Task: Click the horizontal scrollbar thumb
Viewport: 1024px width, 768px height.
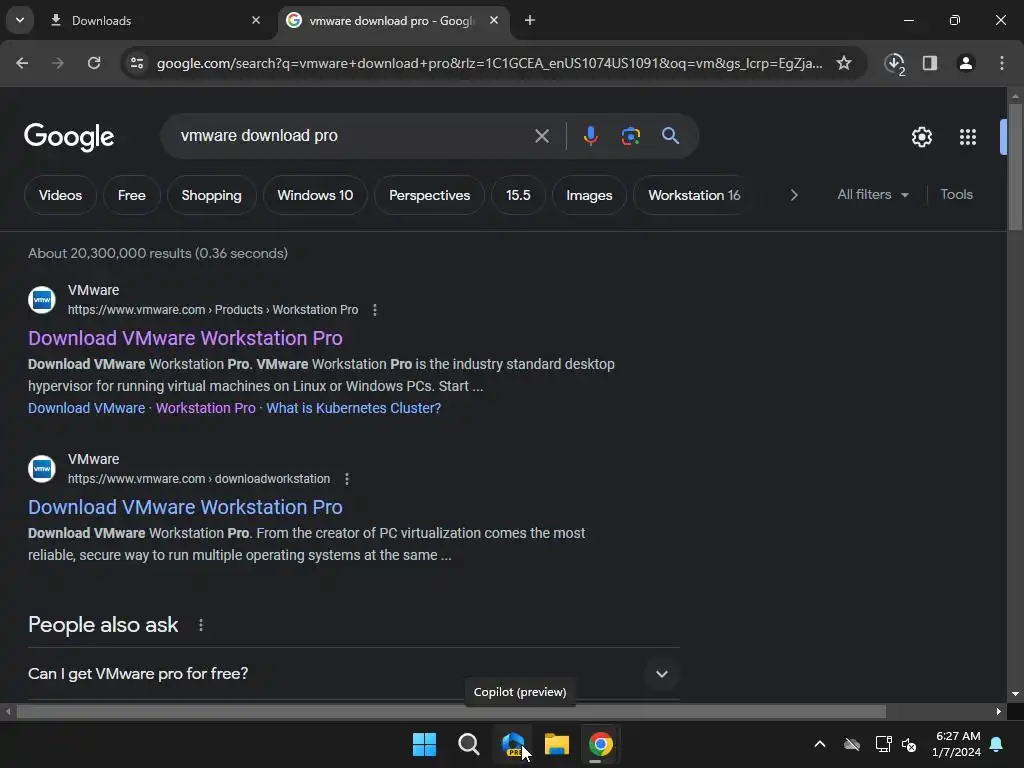Action: point(451,712)
